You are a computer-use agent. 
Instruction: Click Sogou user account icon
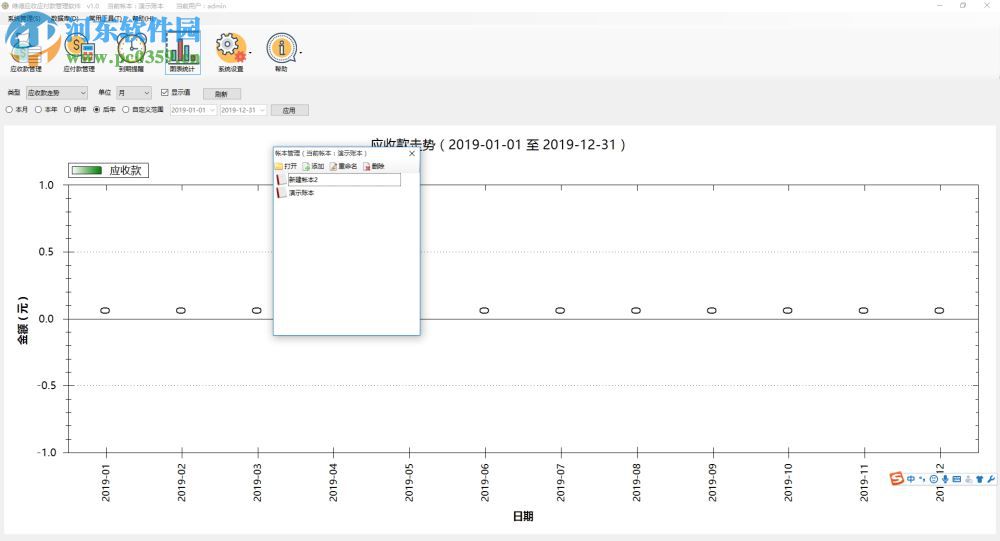tap(968, 479)
